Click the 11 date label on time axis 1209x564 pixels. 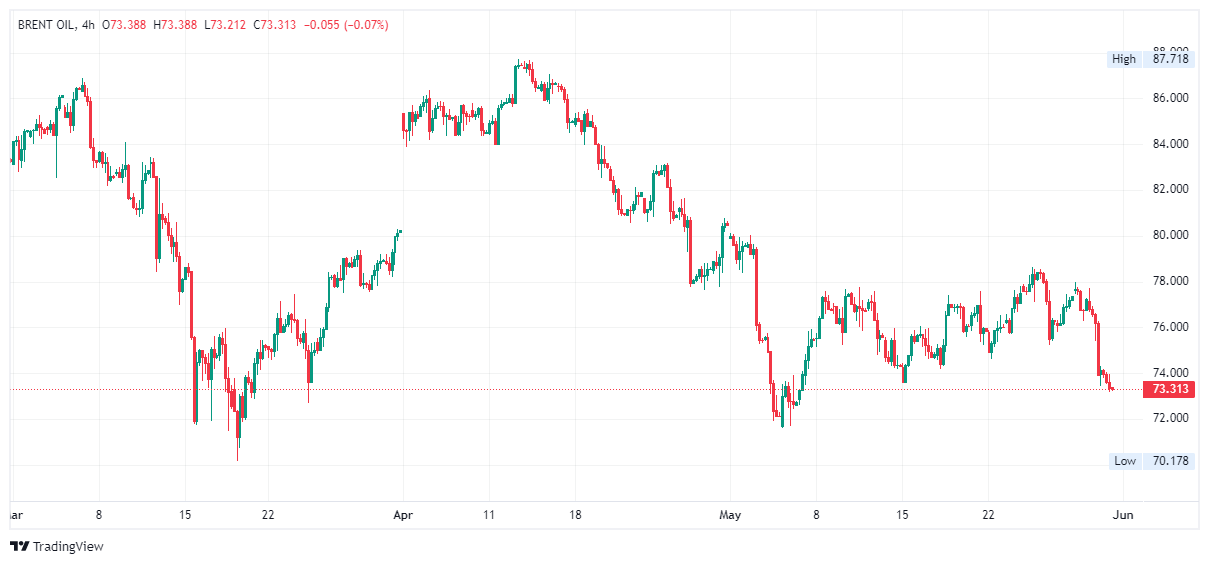click(x=489, y=515)
